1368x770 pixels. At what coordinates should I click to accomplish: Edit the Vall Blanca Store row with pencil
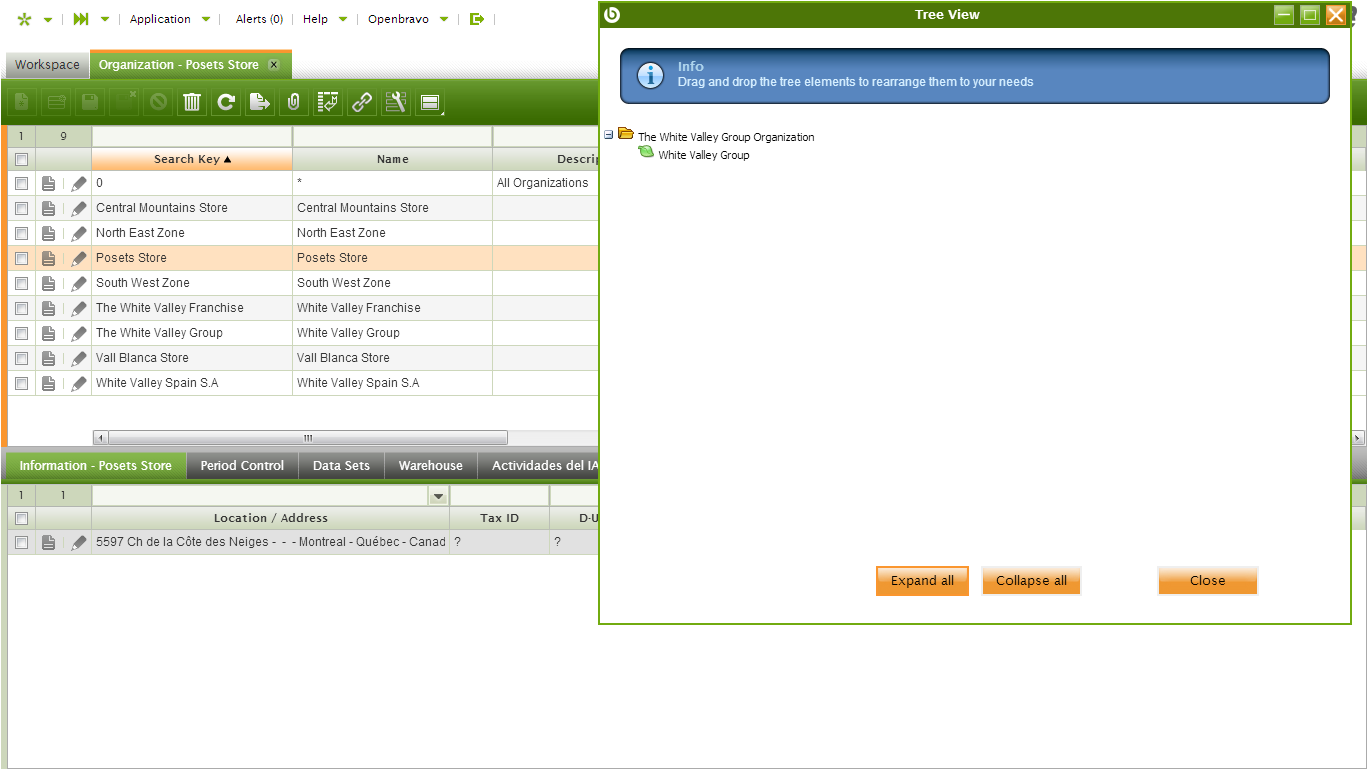coord(78,358)
